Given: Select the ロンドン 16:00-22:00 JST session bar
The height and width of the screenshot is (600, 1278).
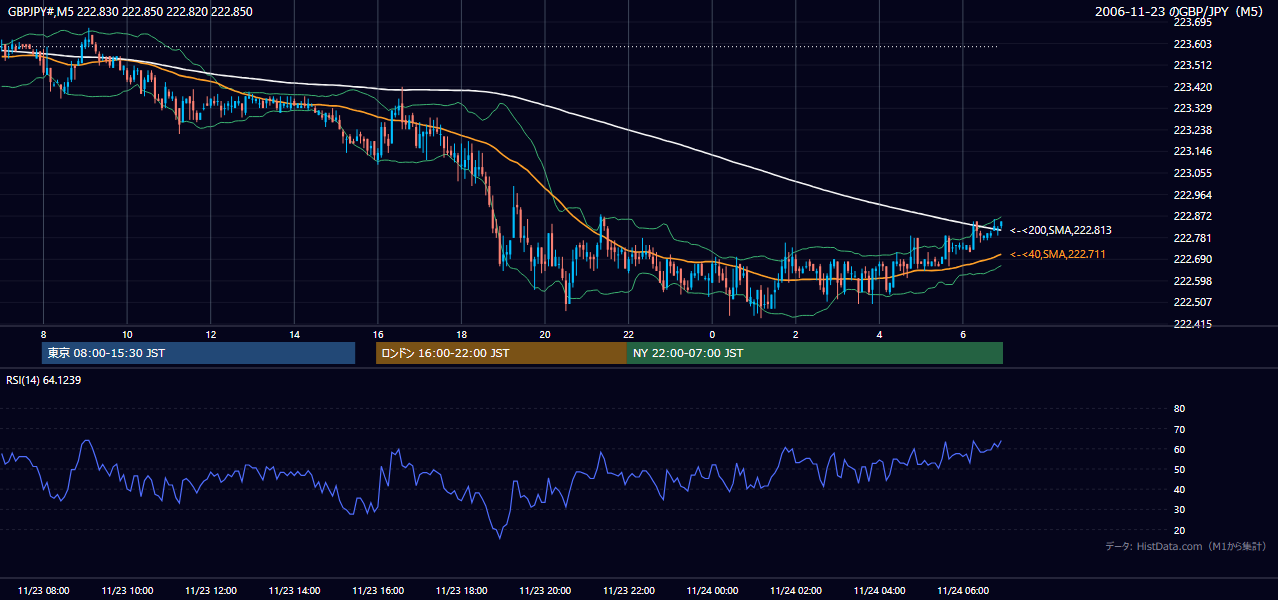Looking at the screenshot, I should 501,353.
